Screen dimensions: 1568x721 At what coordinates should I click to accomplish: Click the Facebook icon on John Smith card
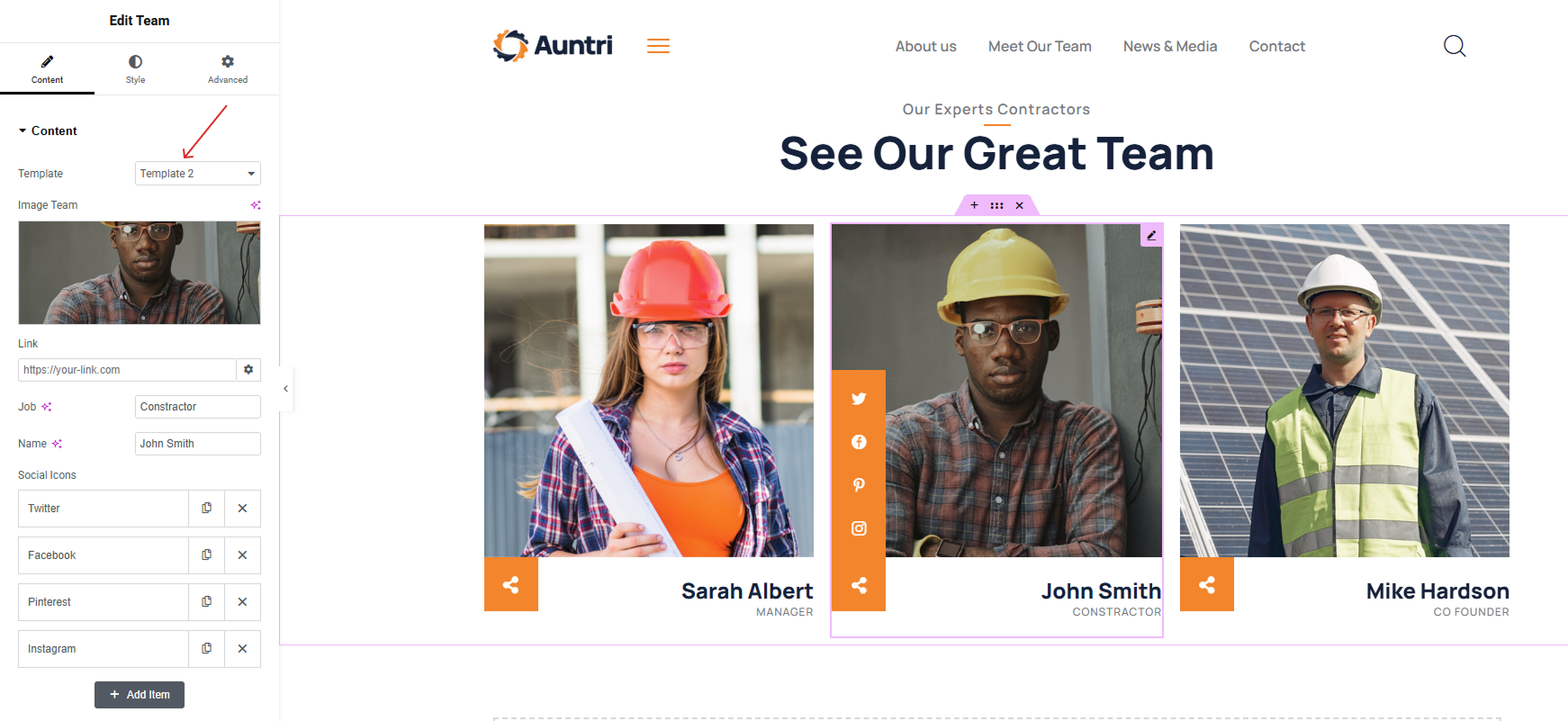859,442
